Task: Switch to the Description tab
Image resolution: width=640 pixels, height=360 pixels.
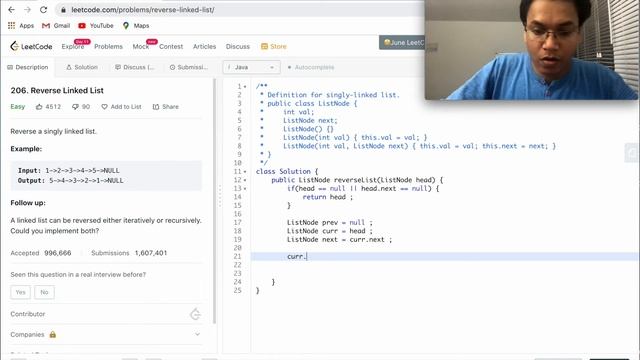Action: pos(28,67)
